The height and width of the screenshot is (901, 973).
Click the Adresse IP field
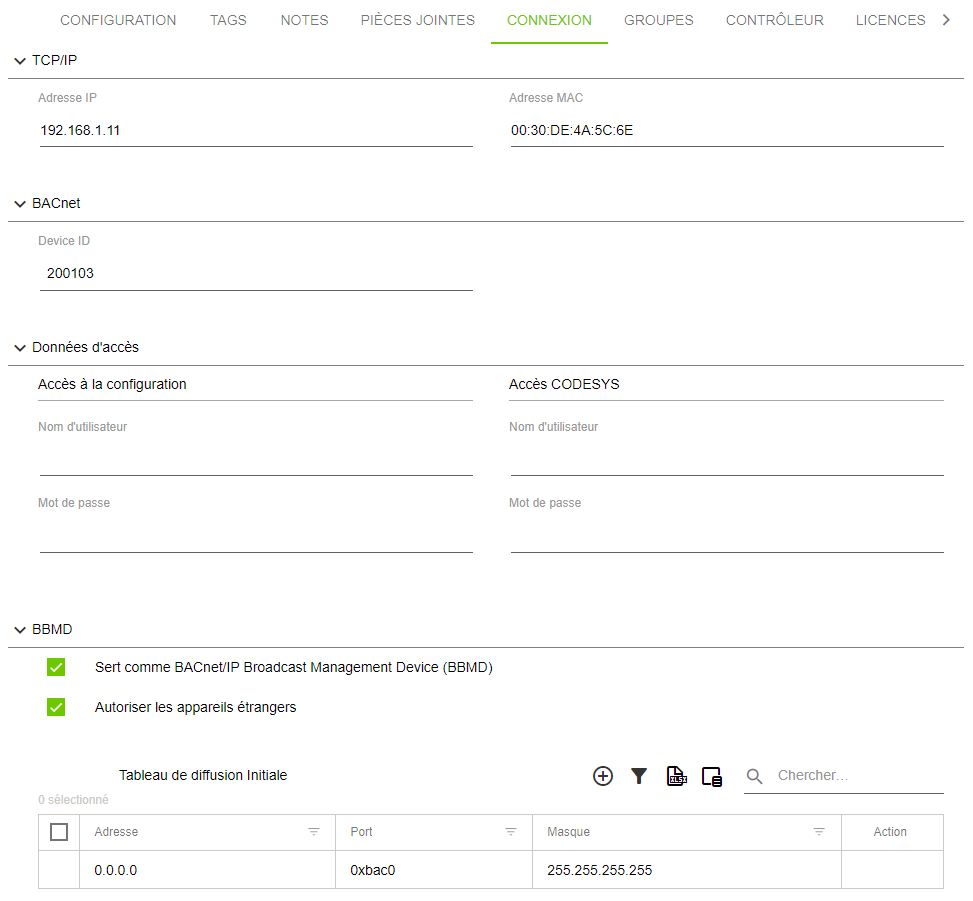coord(256,130)
